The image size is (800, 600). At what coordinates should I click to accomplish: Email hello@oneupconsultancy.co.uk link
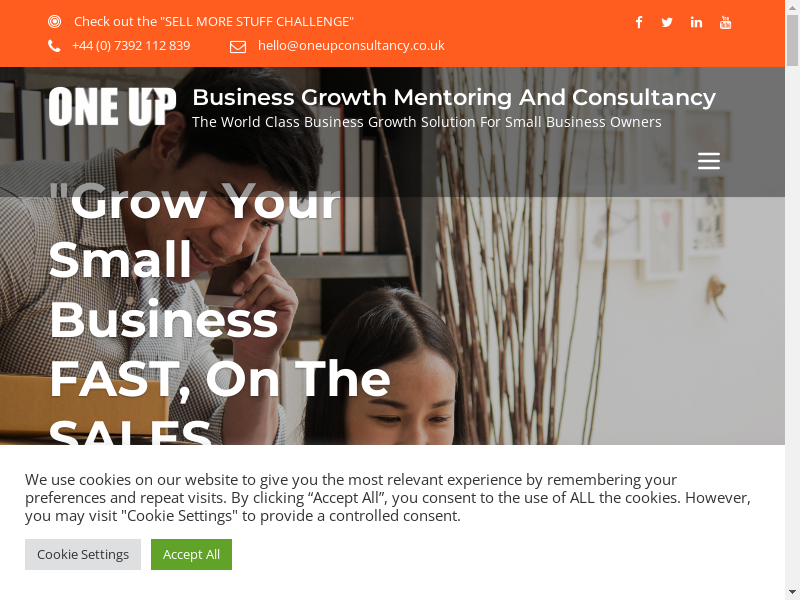click(x=351, y=46)
